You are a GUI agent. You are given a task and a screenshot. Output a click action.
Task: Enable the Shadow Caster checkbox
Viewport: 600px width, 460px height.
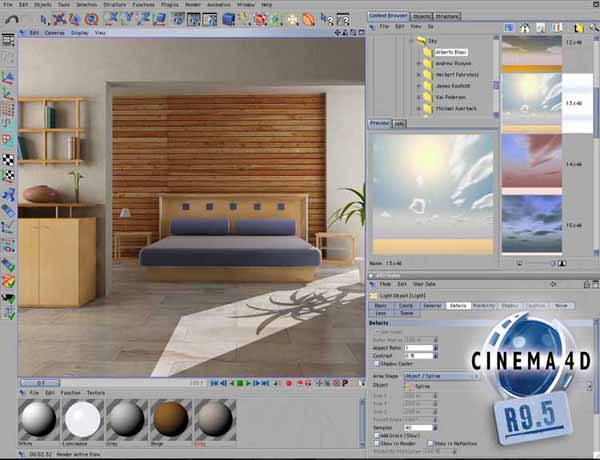[x=377, y=364]
